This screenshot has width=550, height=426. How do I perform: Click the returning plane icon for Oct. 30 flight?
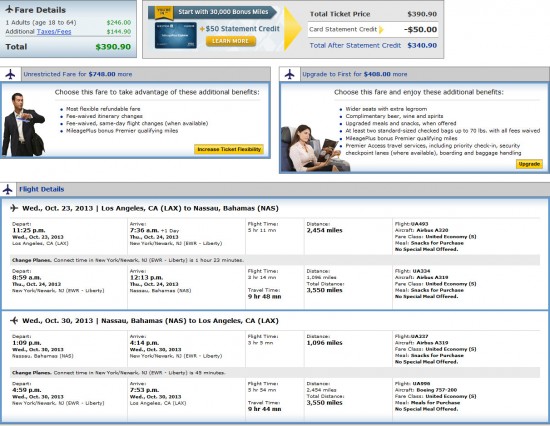(x=14, y=320)
